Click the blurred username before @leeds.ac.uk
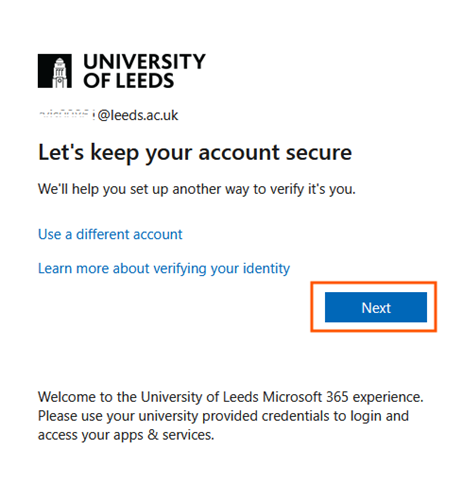 click(x=67, y=115)
